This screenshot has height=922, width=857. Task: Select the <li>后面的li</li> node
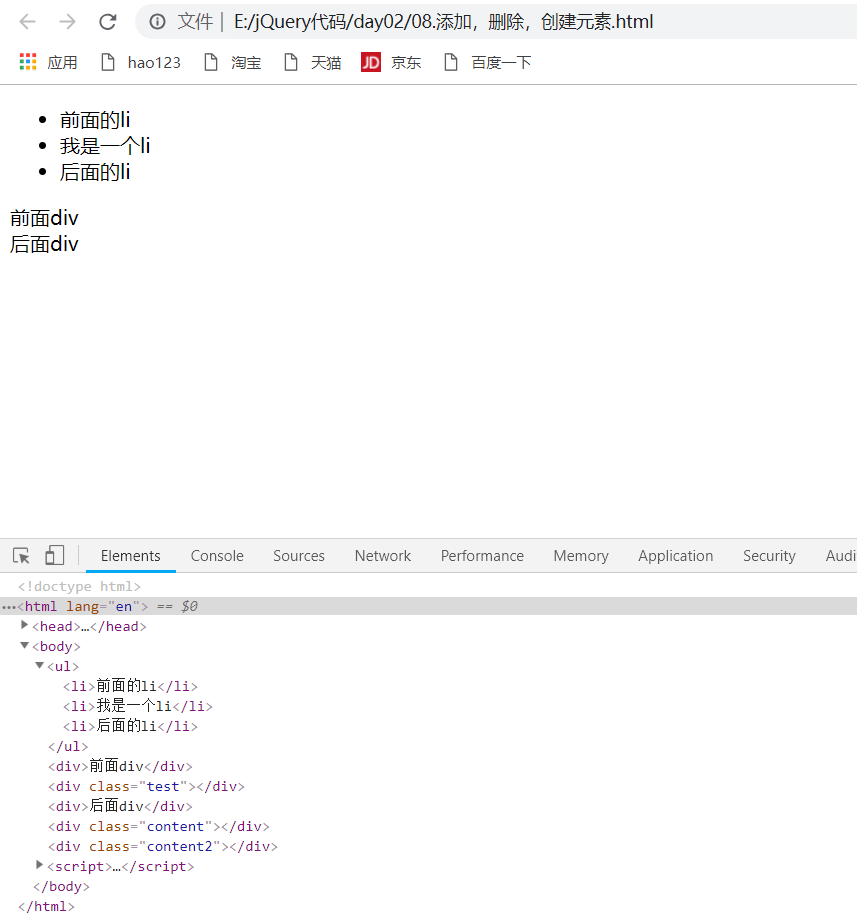pos(131,726)
